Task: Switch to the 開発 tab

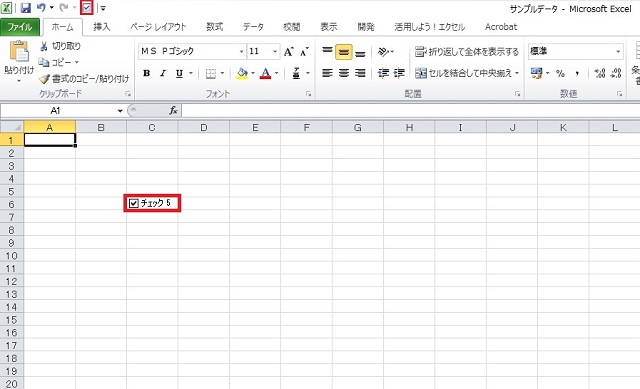Action: click(x=366, y=27)
